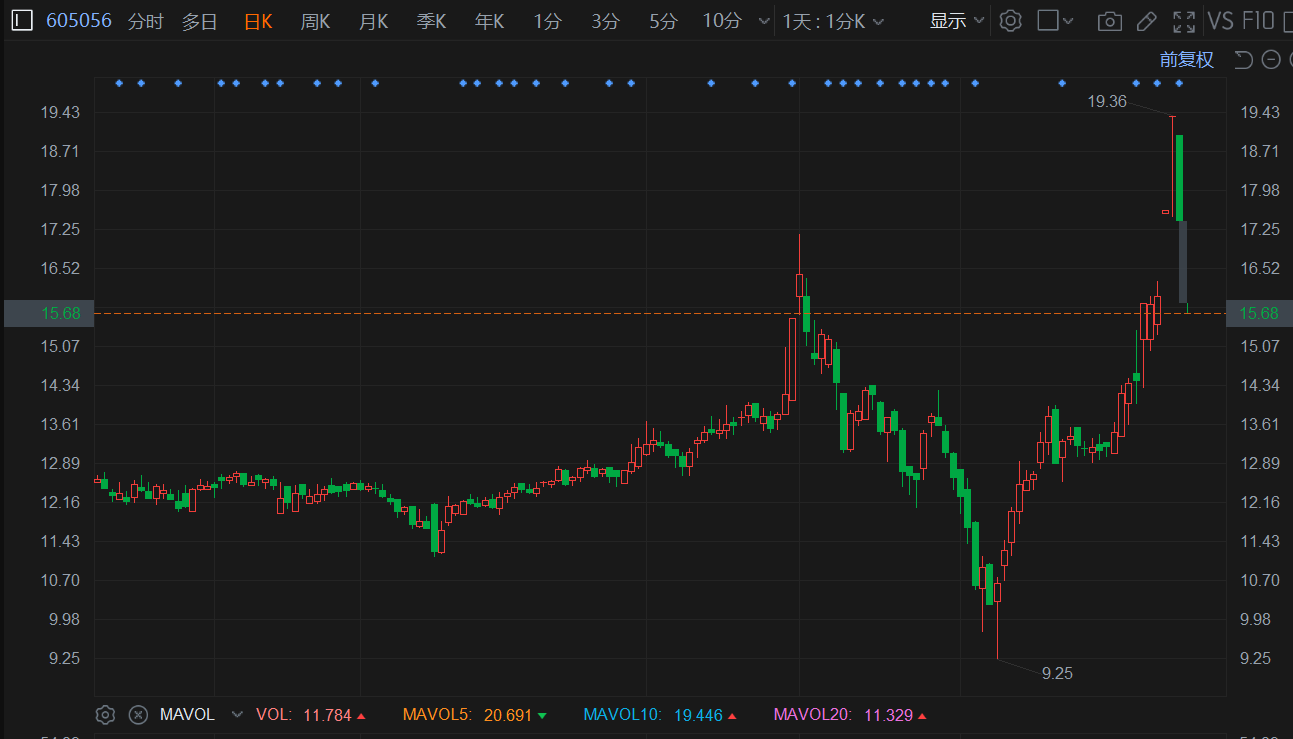Switch to 周K weekly chart tab
Image resolution: width=1293 pixels, height=739 pixels.
click(315, 21)
